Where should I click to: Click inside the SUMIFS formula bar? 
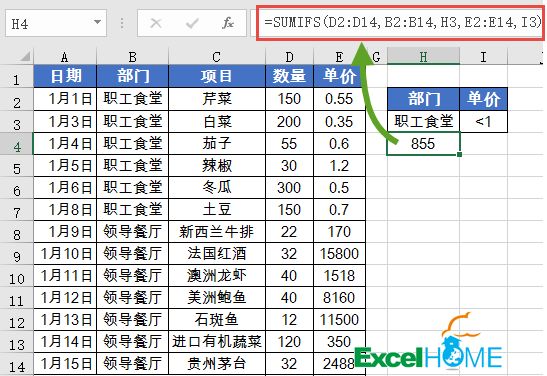[400, 23]
